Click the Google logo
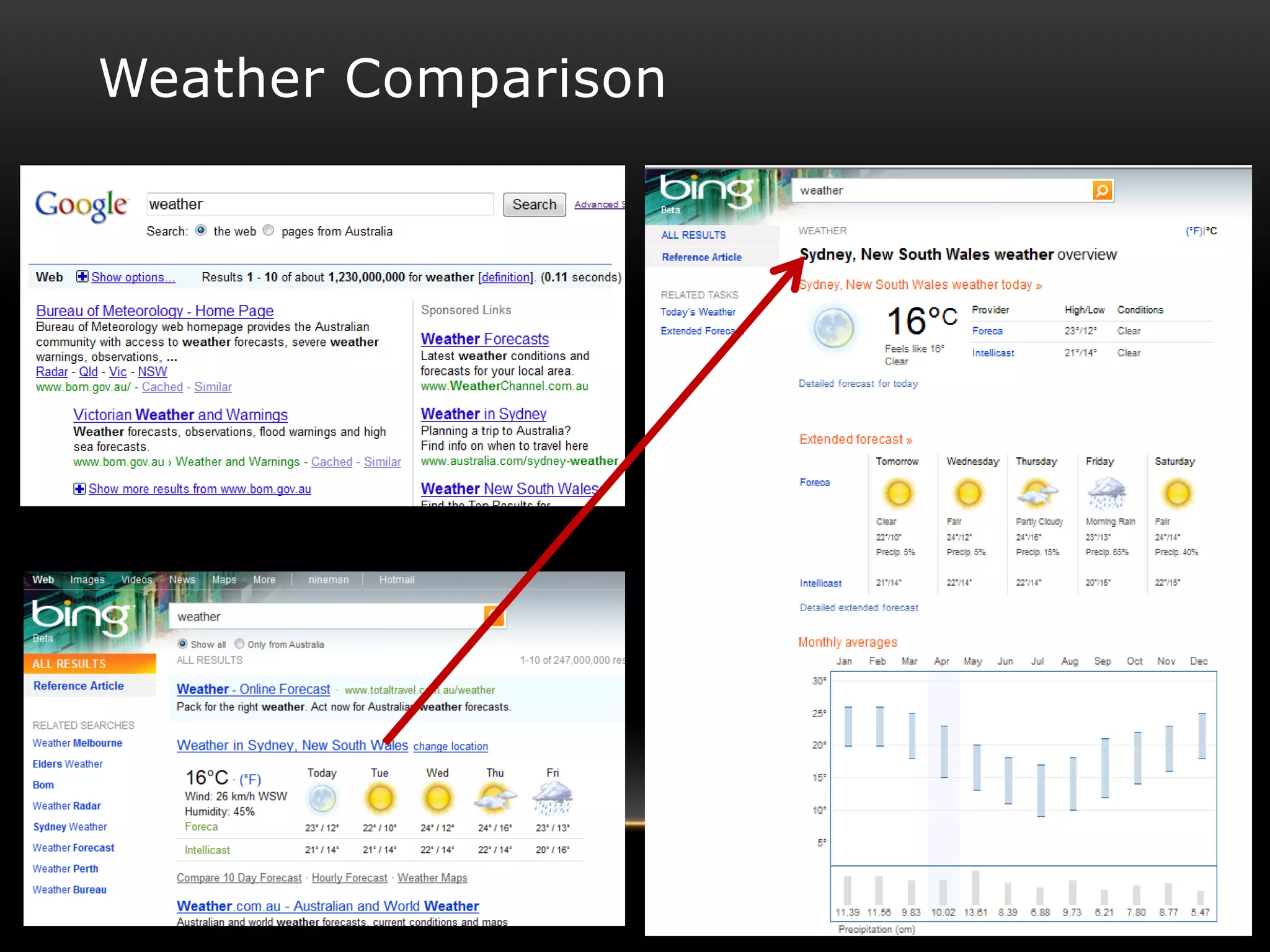The image size is (1270, 952). click(x=81, y=205)
